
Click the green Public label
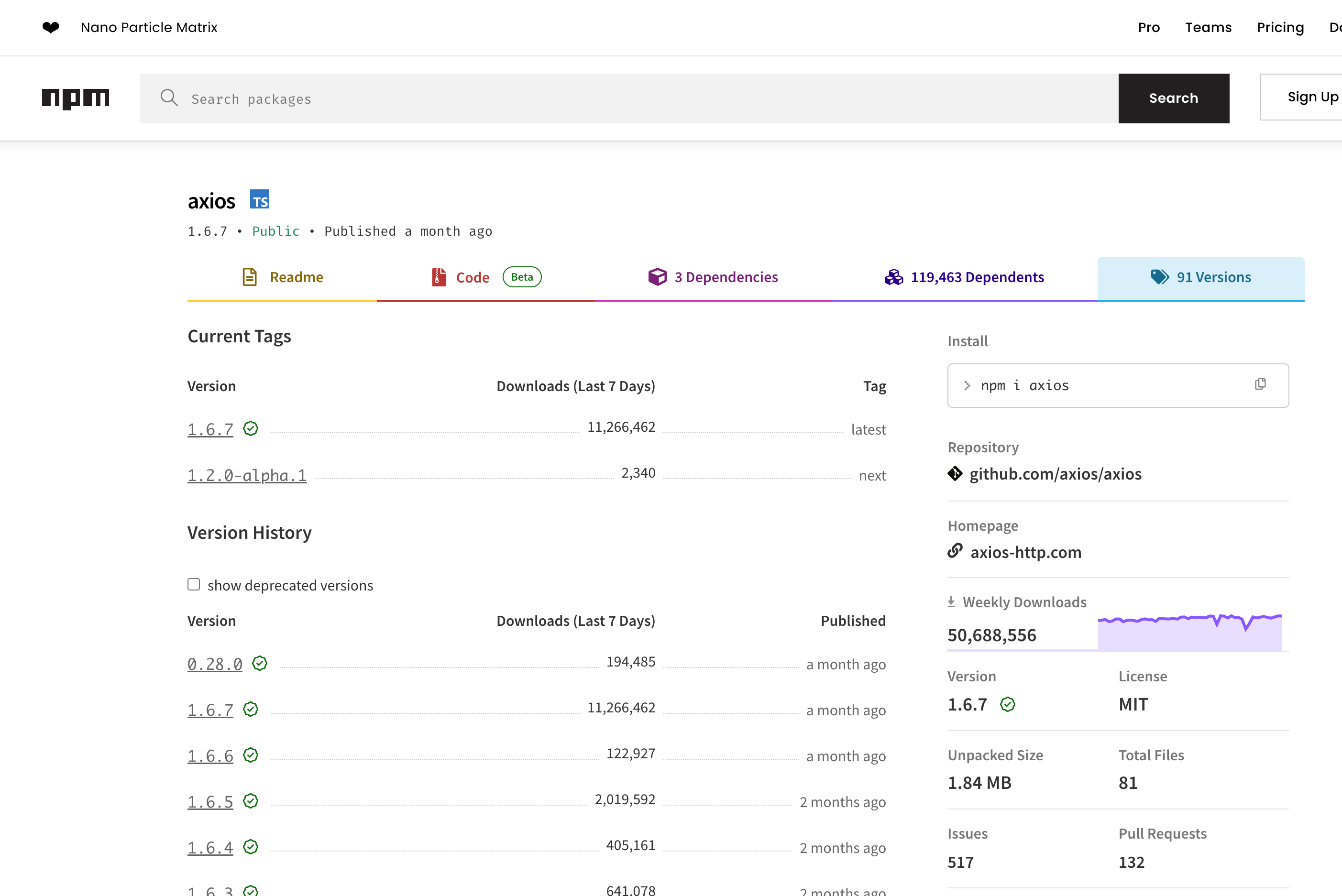(276, 231)
